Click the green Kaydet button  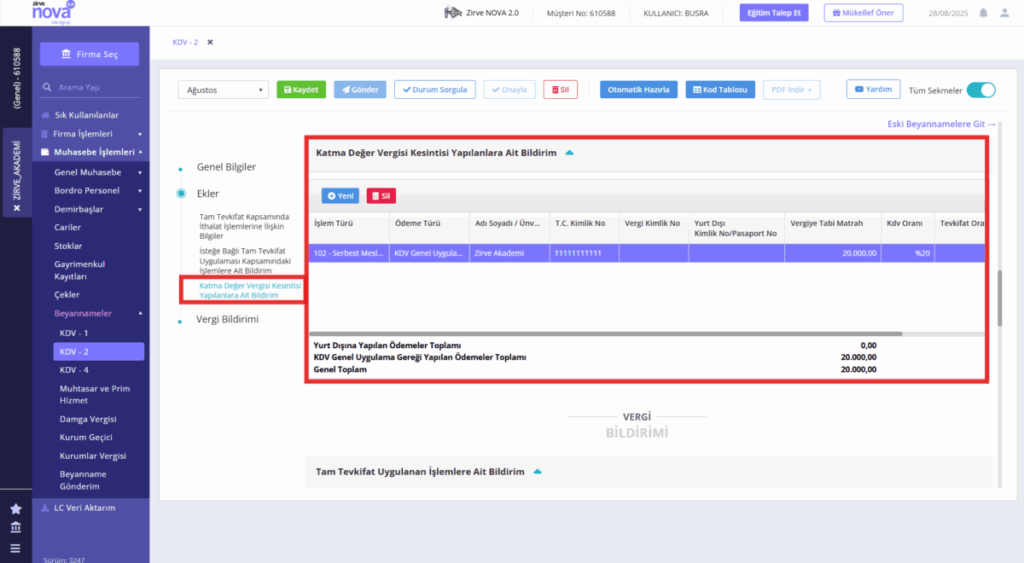[301, 89]
